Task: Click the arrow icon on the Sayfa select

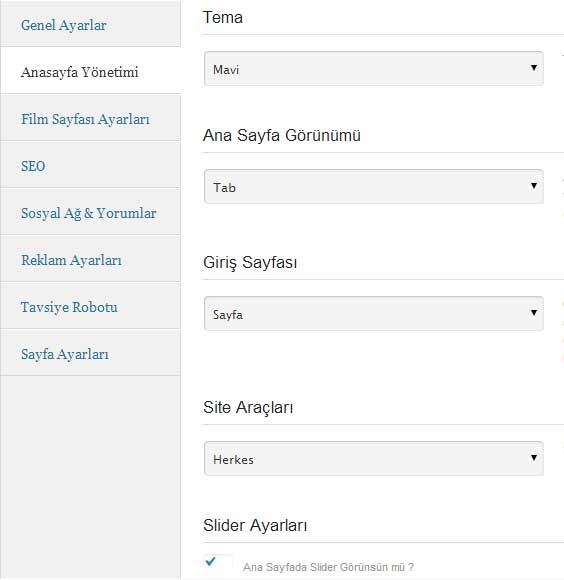Action: tap(534, 313)
